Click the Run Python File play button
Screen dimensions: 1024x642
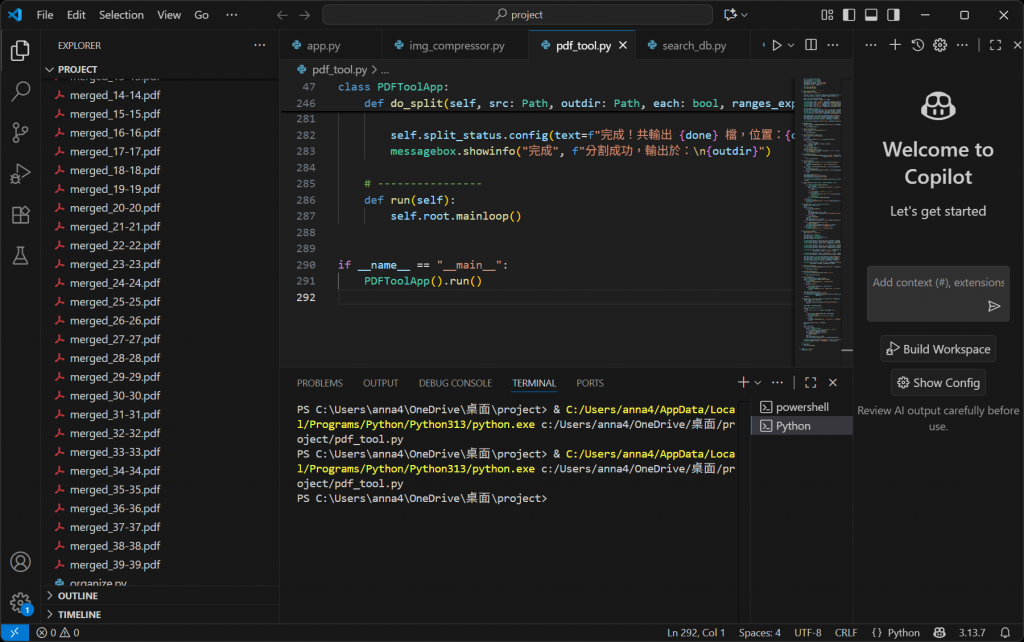pyautogui.click(x=775, y=45)
